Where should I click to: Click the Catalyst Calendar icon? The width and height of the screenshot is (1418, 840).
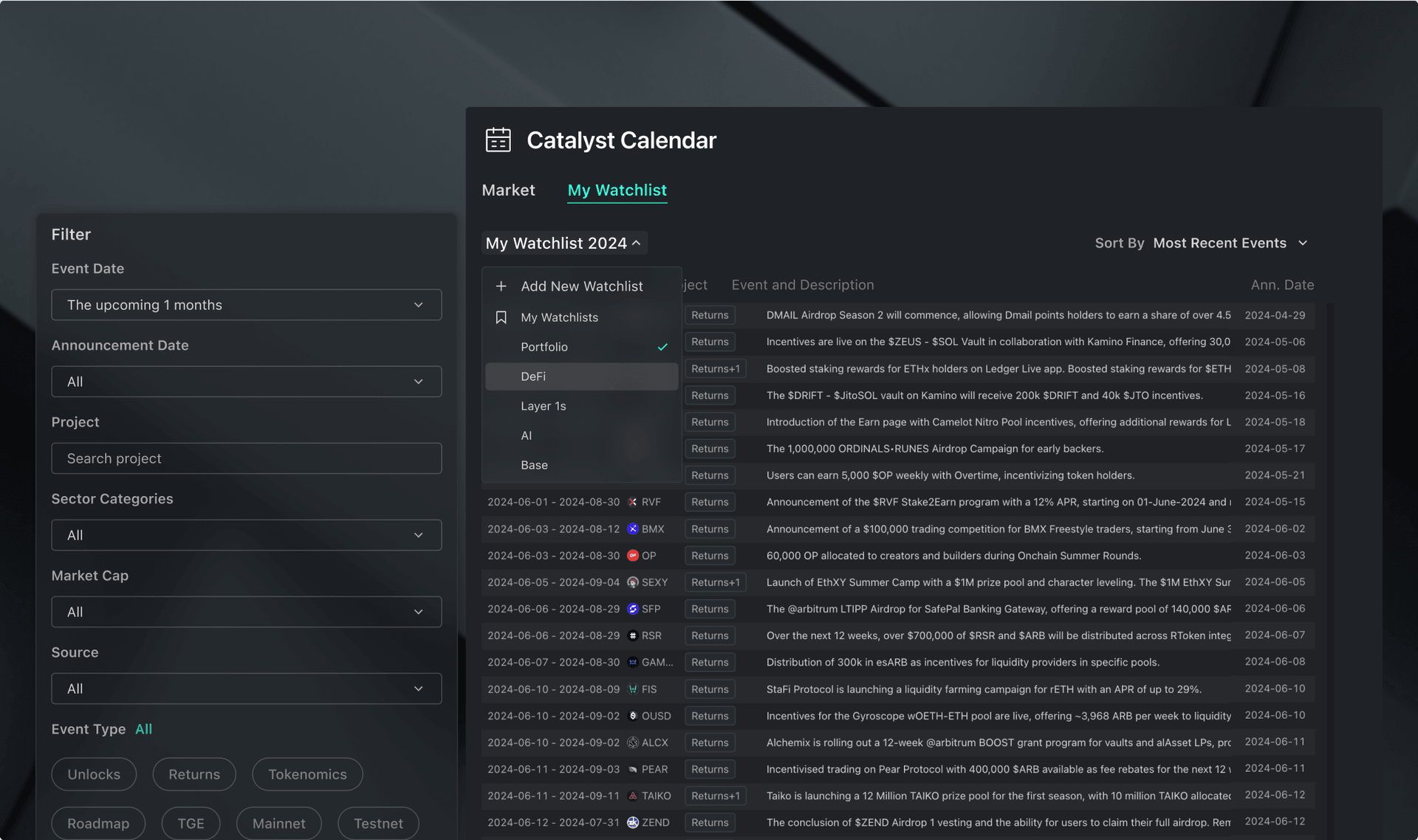(x=498, y=140)
